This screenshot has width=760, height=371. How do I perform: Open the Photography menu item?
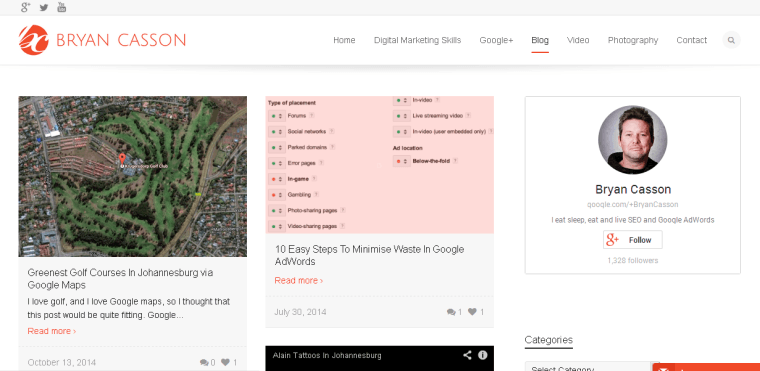pos(633,40)
